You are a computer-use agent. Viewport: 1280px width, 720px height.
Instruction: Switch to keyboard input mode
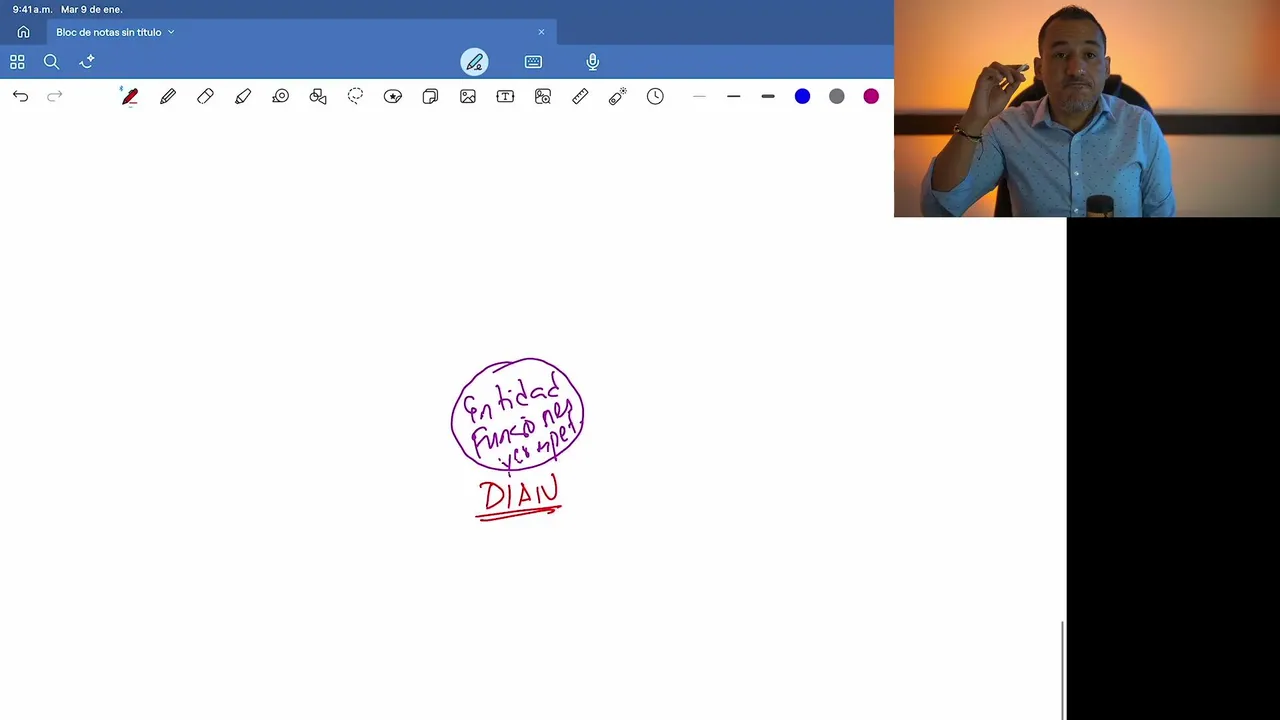click(533, 62)
